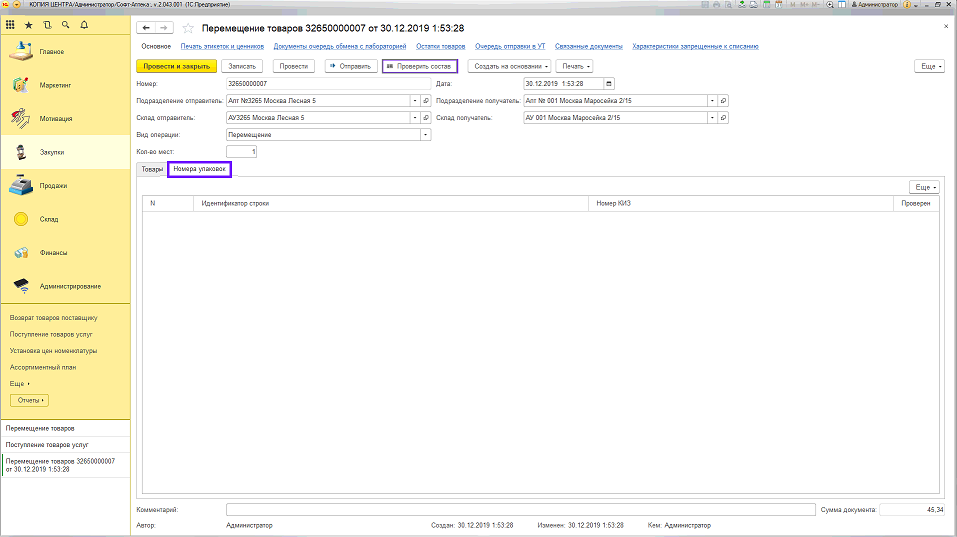Switch to the Товары tab
Viewport: 957px width, 537px height.
(x=151, y=170)
